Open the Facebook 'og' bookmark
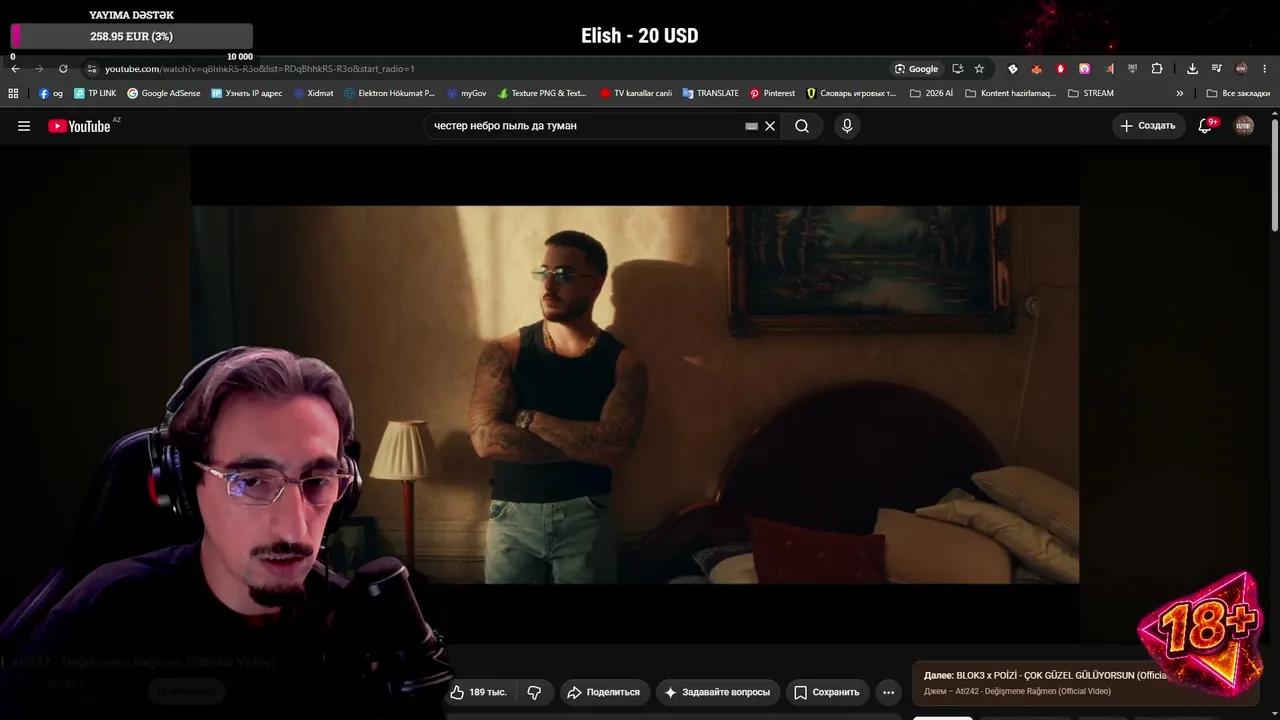This screenshot has width=1280, height=720. tap(51, 93)
